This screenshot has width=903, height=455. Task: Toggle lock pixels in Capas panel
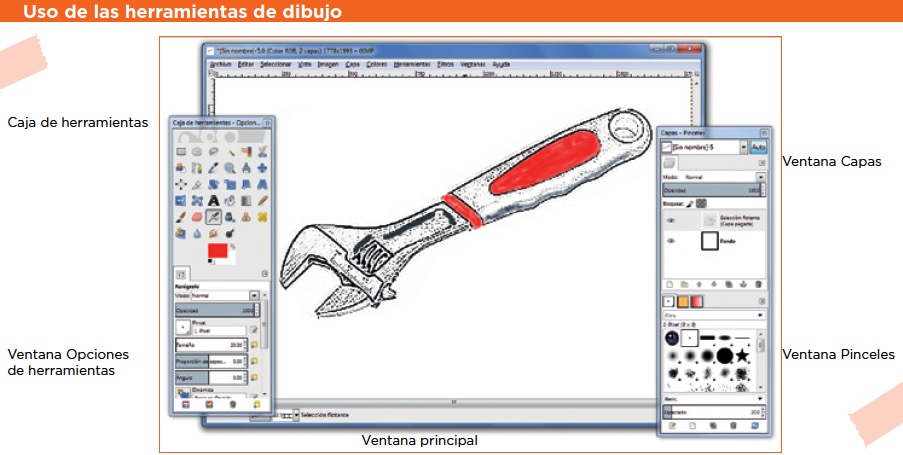pyautogui.click(x=690, y=203)
